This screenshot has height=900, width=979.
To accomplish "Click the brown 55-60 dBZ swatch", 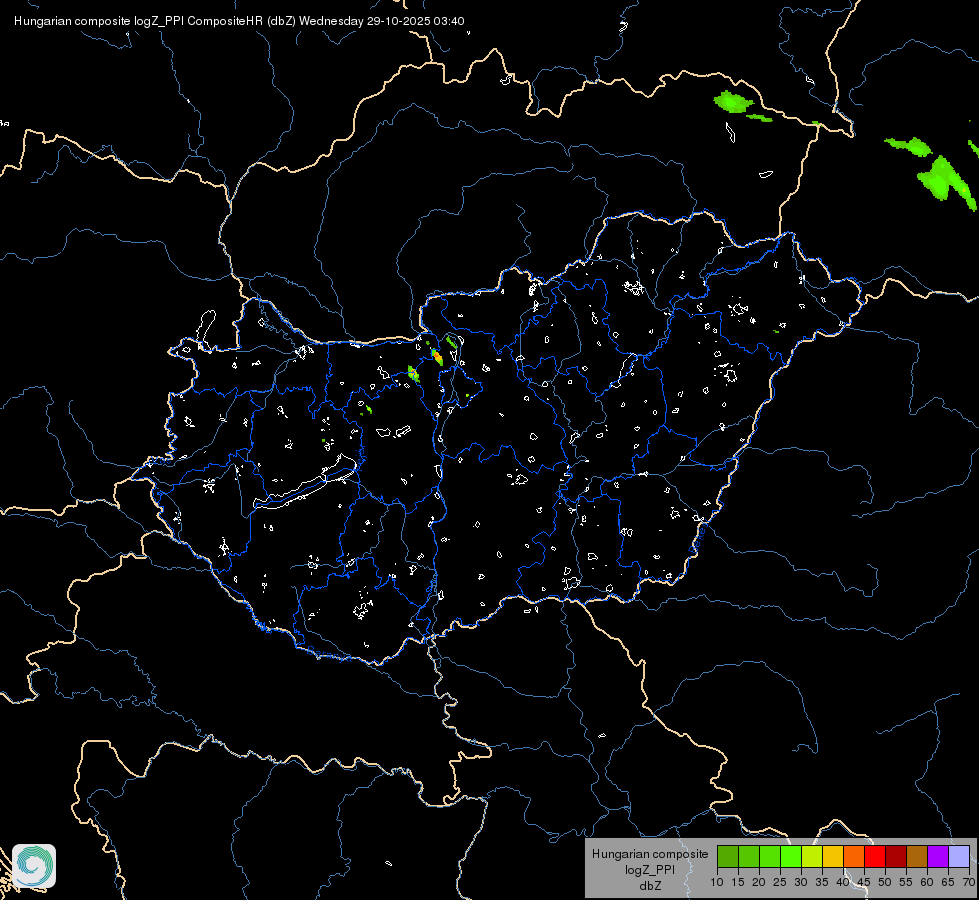I will coord(917,856).
